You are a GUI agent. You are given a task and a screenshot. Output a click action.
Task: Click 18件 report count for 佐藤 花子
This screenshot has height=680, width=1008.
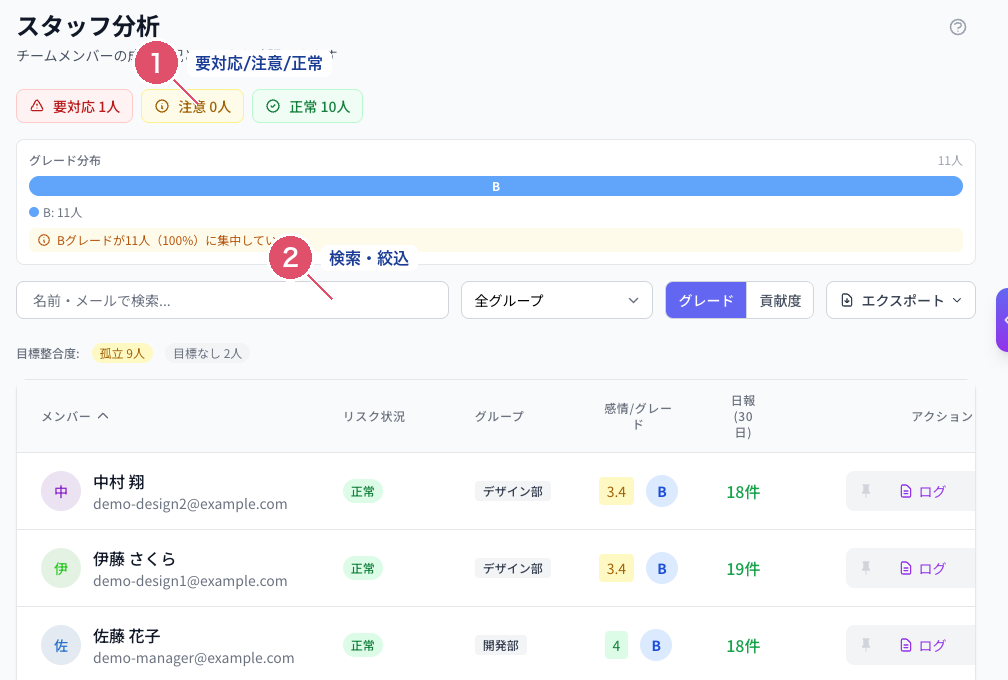point(743,647)
